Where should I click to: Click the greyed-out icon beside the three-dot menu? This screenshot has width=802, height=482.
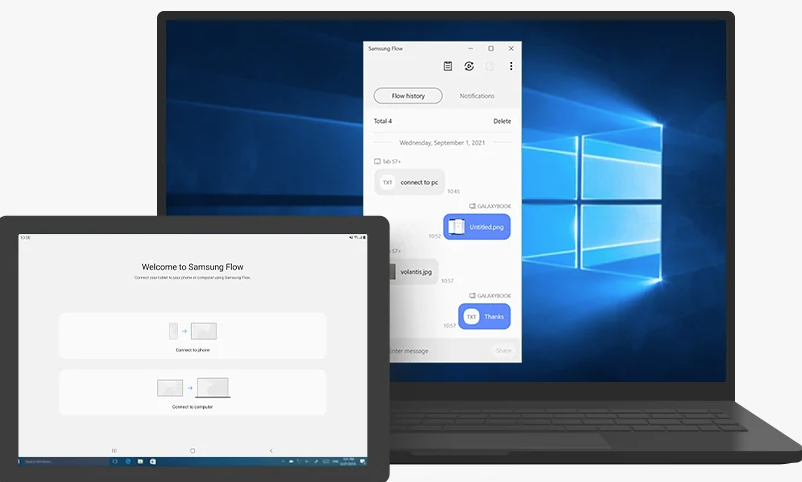[x=490, y=66]
